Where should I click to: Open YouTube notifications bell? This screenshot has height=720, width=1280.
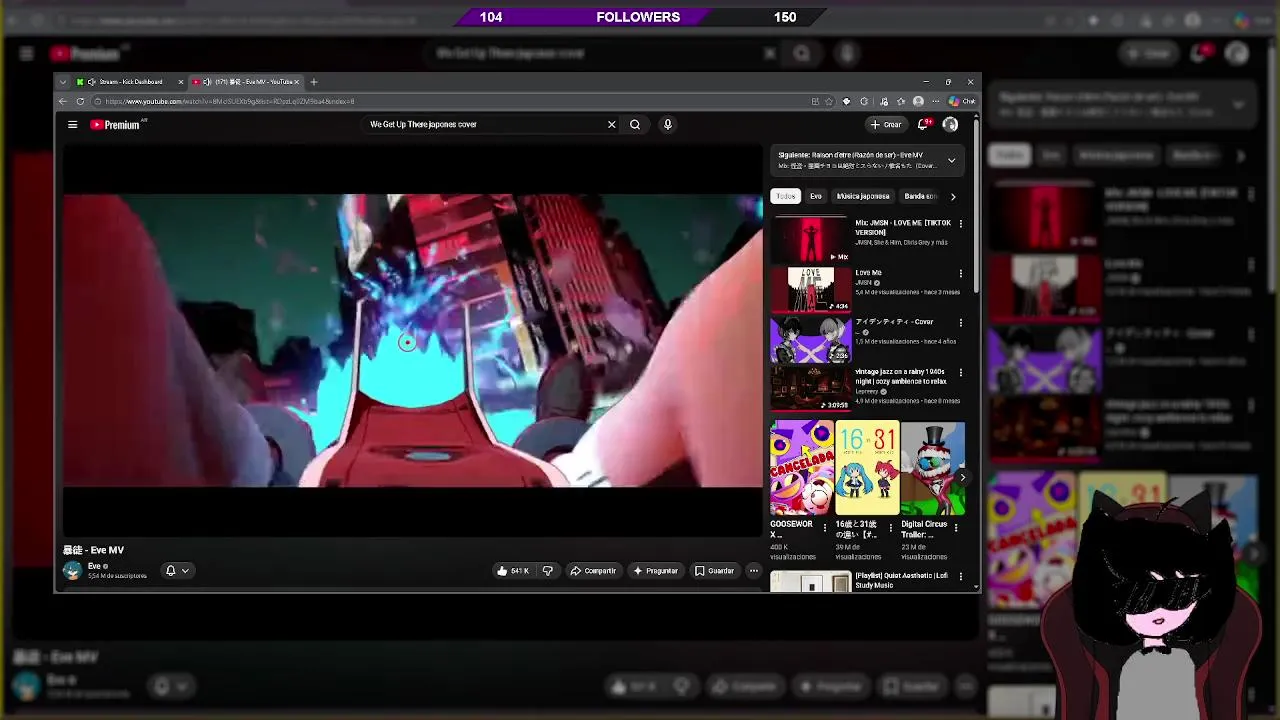click(x=923, y=124)
